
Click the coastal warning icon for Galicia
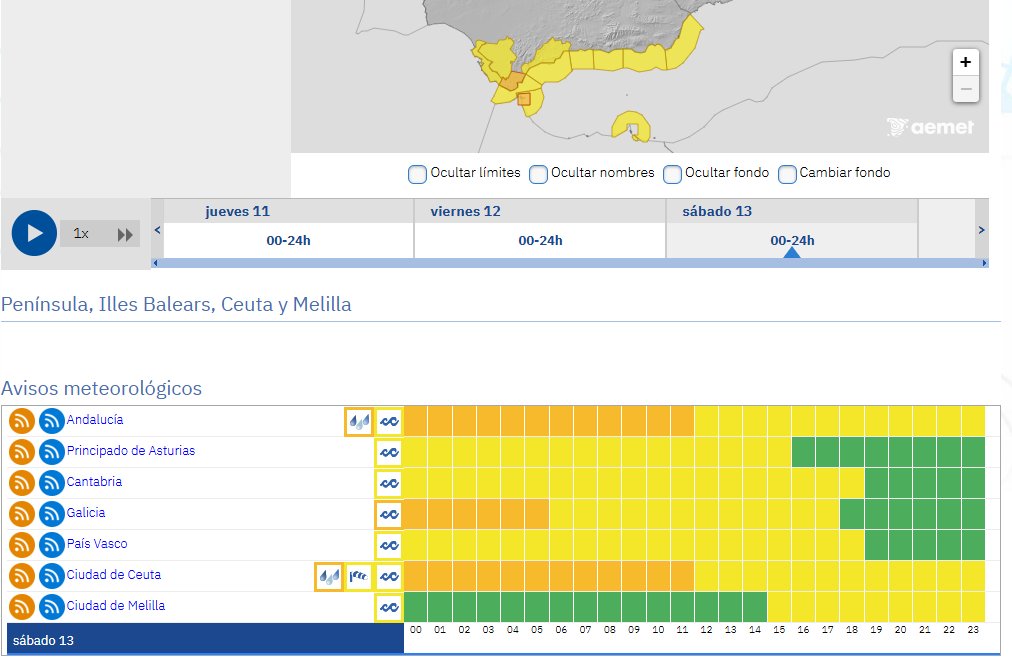(x=389, y=515)
